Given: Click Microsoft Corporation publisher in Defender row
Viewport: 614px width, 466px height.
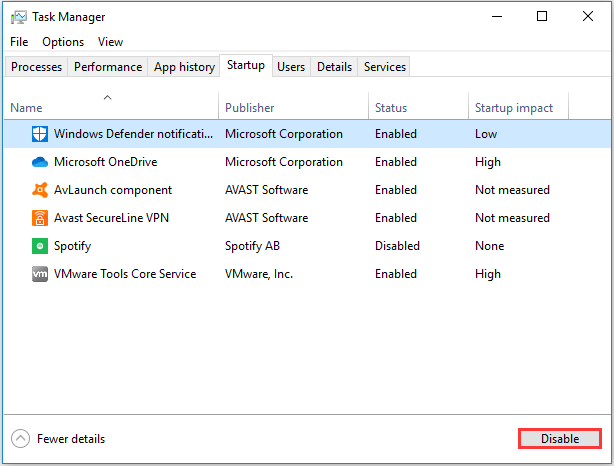Looking at the screenshot, I should coord(284,134).
